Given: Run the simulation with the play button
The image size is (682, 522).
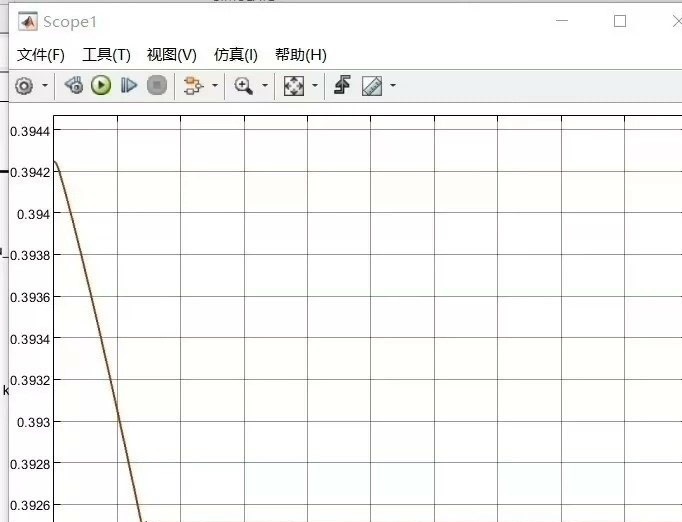Looking at the screenshot, I should [101, 85].
